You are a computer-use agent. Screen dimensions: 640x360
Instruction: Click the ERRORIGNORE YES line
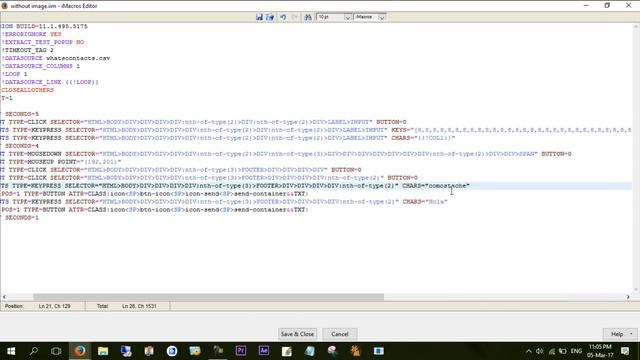[x=31, y=34]
